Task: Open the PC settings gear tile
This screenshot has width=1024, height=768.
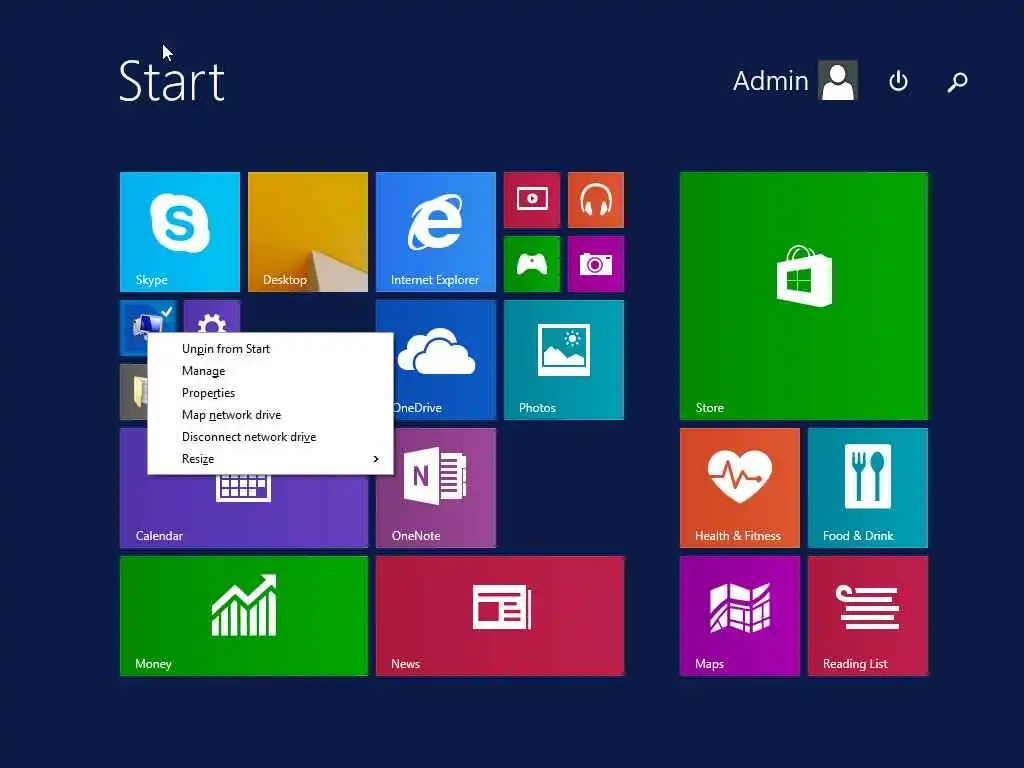Action: coord(212,317)
